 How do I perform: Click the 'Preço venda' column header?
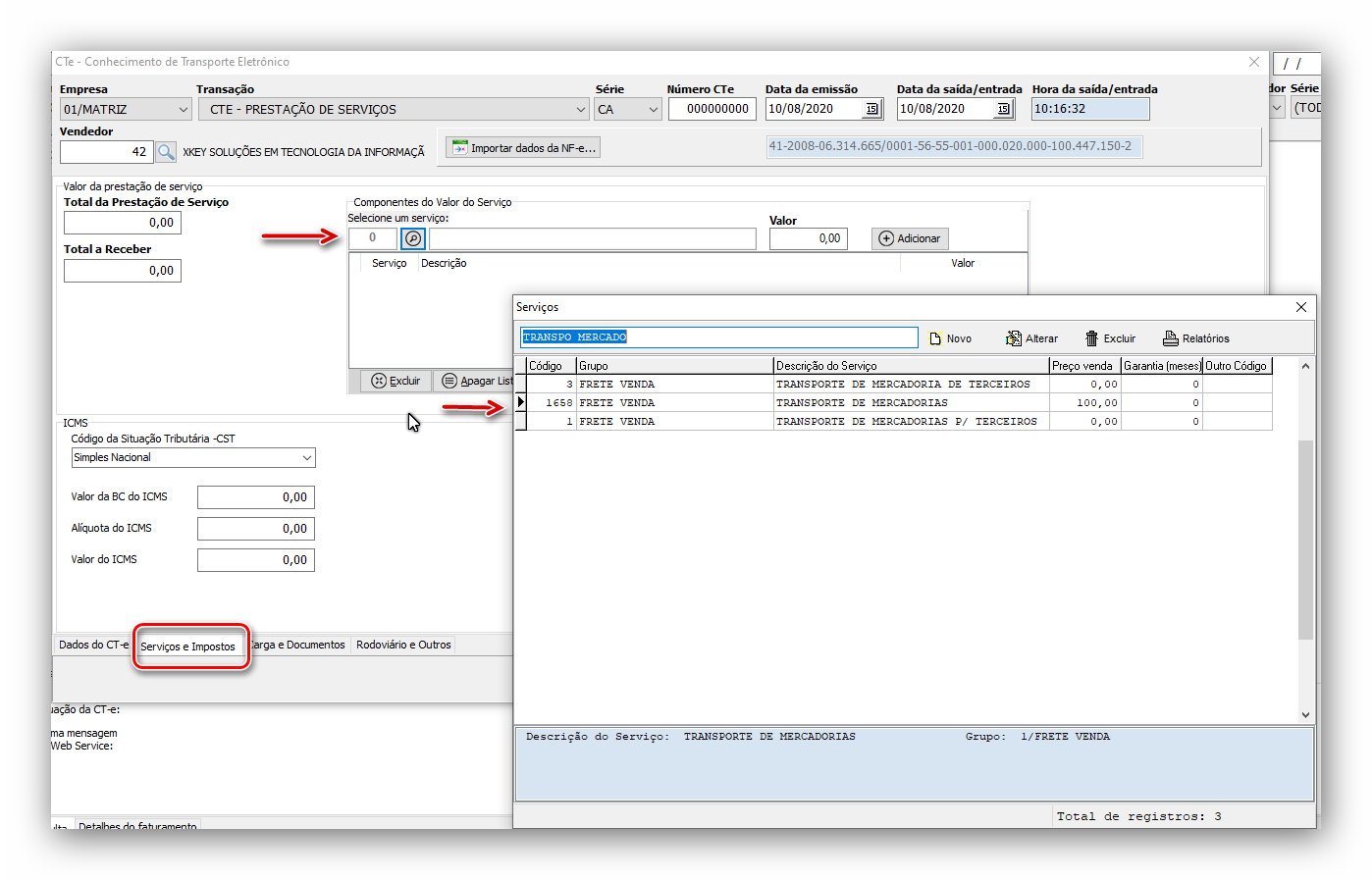click(1085, 366)
